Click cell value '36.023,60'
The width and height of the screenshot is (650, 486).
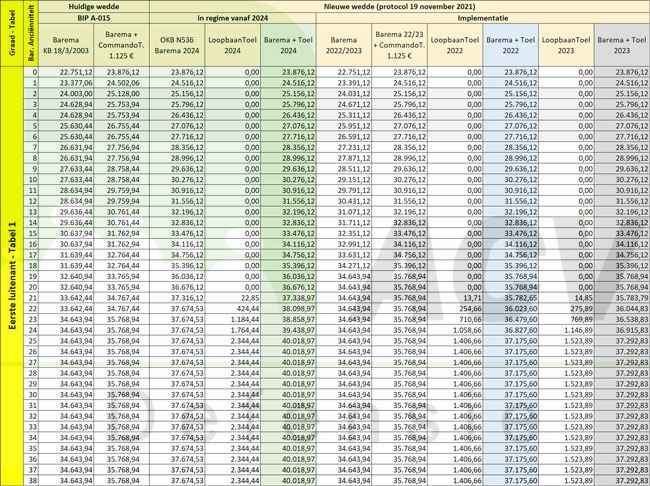(x=521, y=309)
